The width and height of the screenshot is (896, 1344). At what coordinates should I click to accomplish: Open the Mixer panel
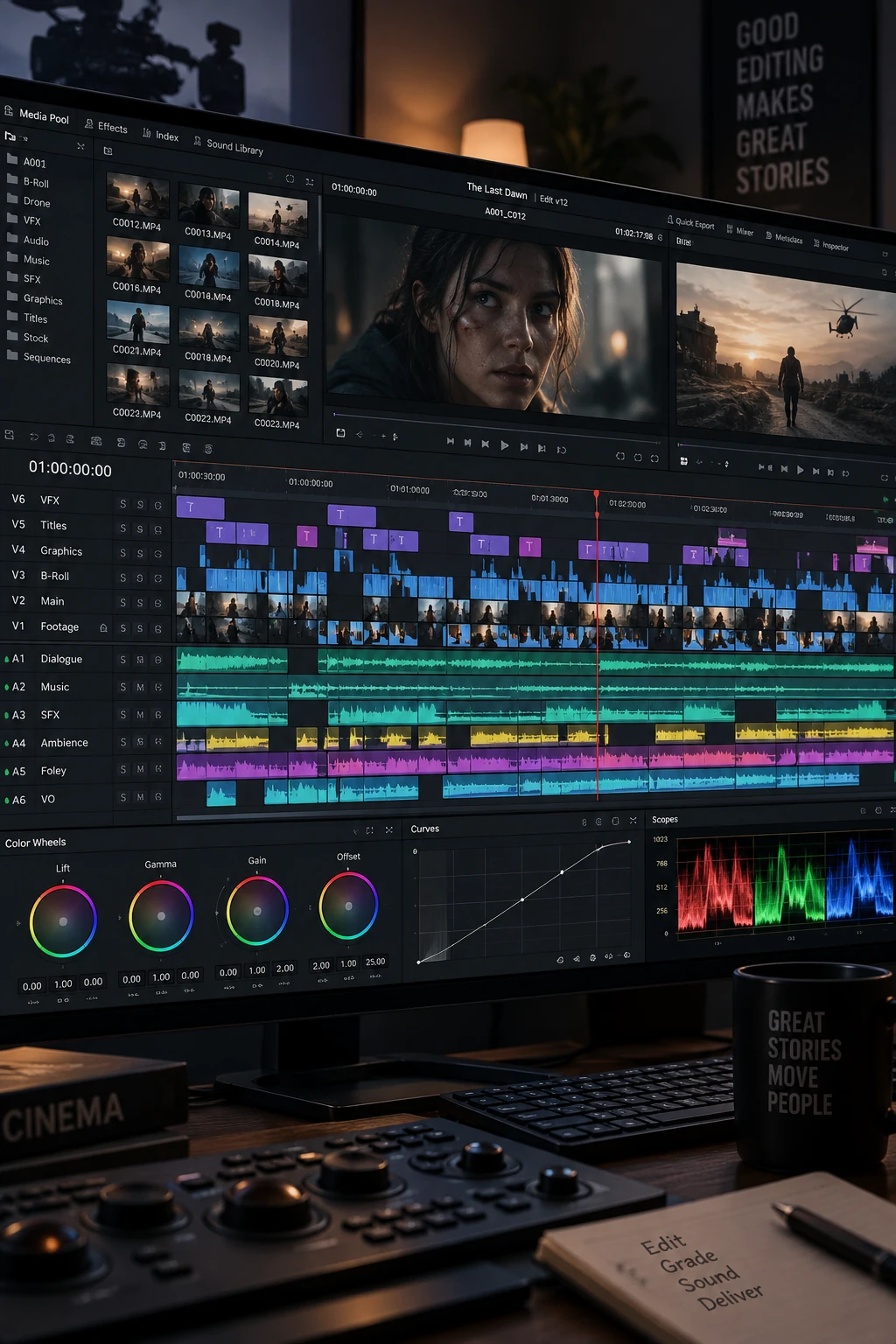pyautogui.click(x=740, y=231)
